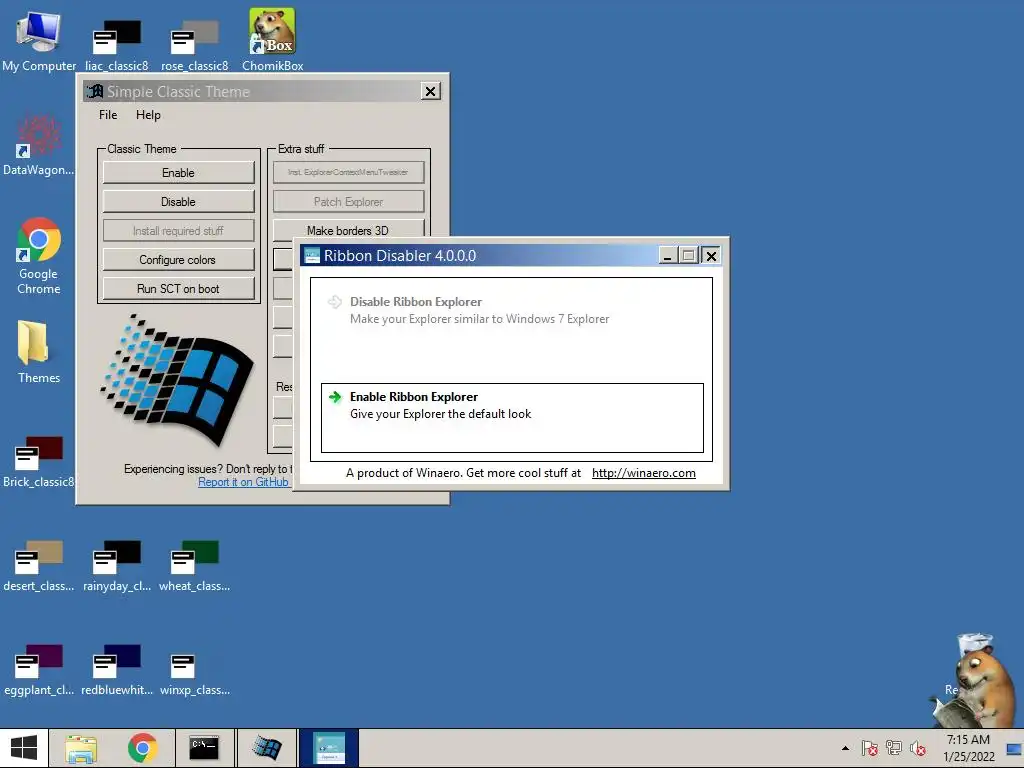
Task: Select the Brick_classic8 theme file icon
Action: pos(38,461)
